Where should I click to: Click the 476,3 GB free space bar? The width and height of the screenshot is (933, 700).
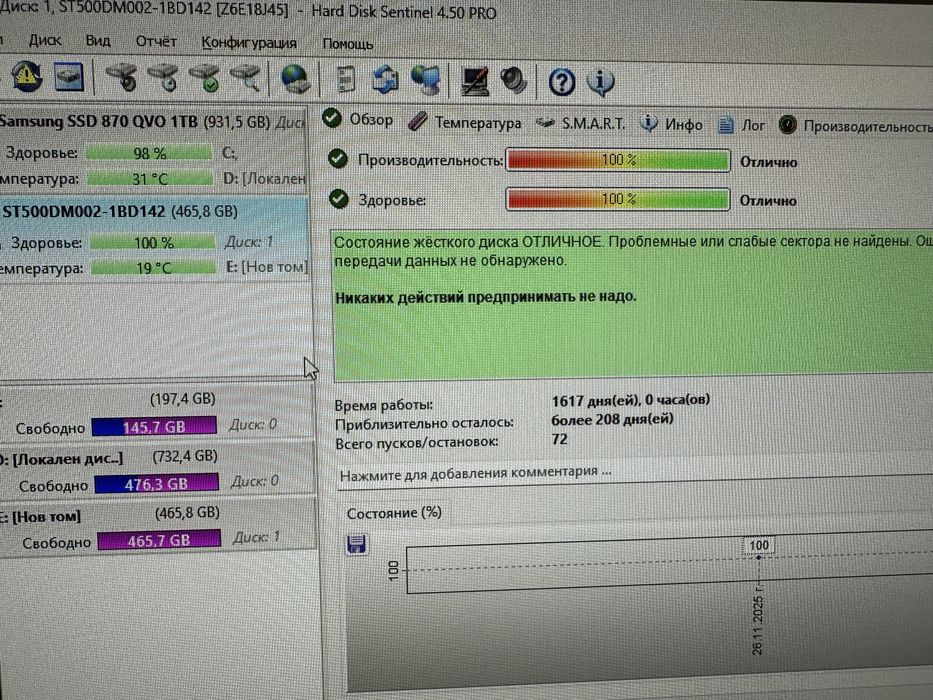point(156,483)
